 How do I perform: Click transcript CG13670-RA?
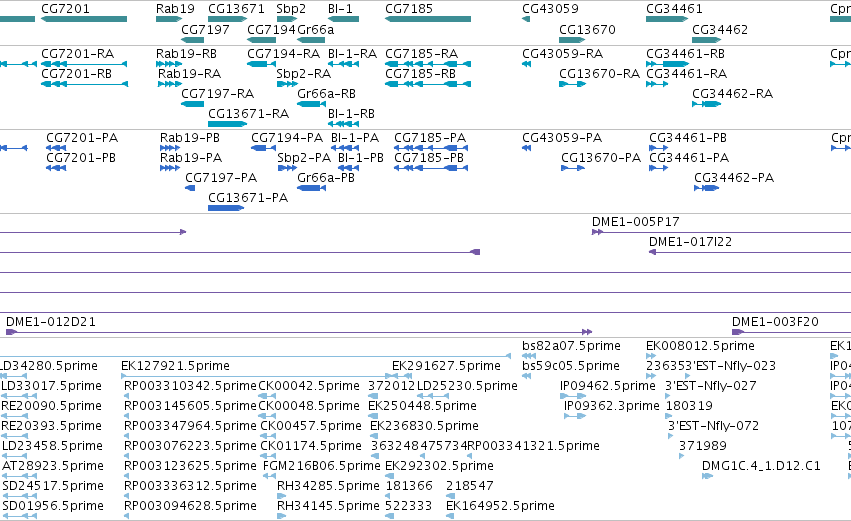573,84
